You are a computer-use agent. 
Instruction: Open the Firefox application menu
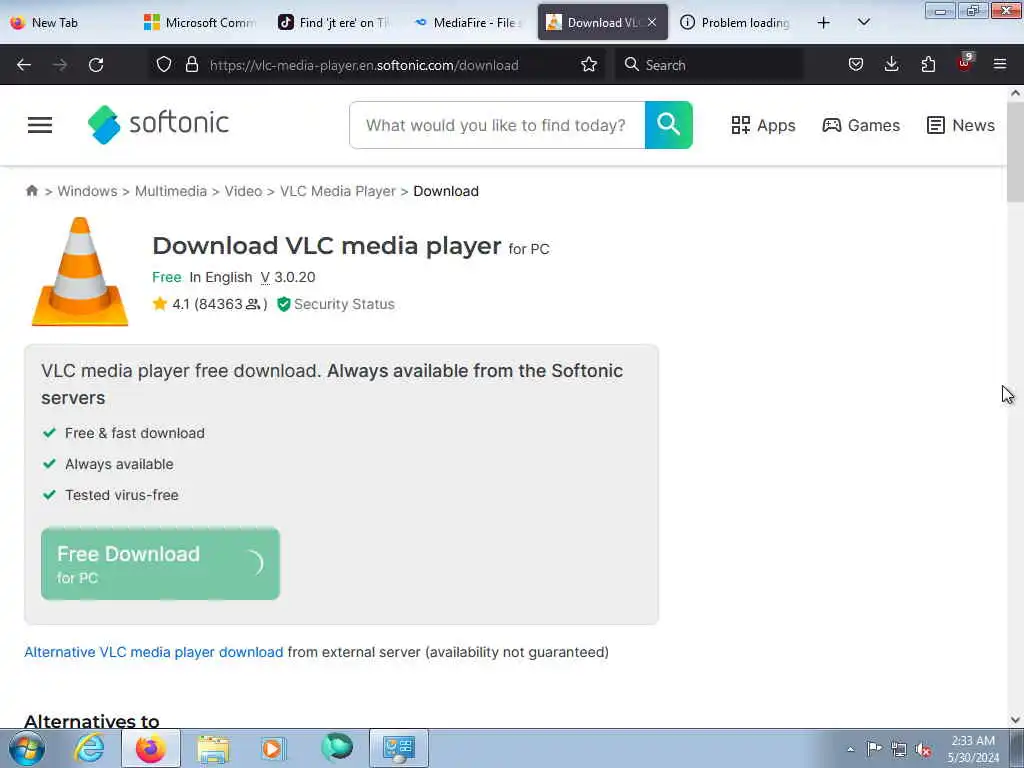point(1000,64)
